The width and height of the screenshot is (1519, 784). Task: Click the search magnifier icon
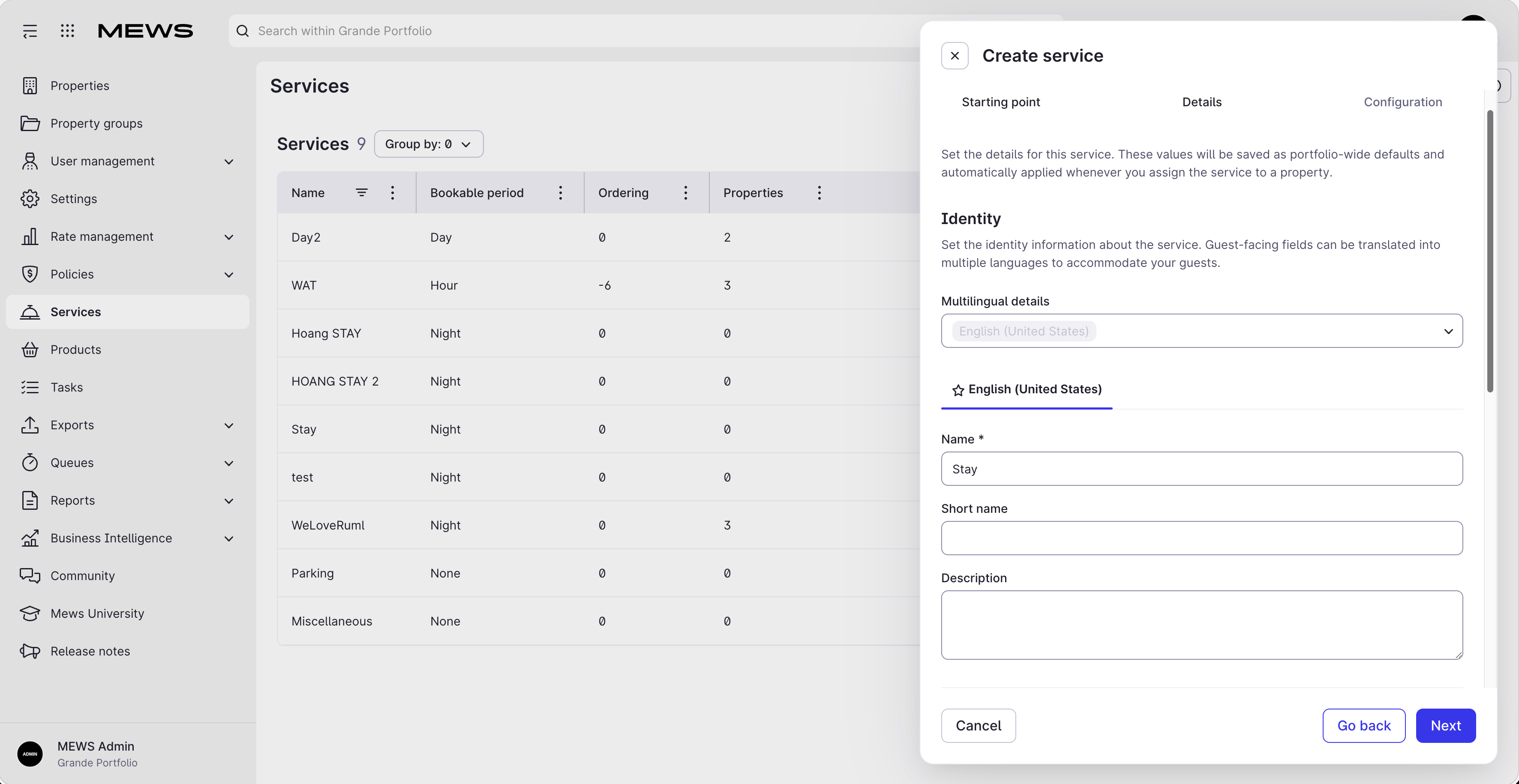pyautogui.click(x=242, y=31)
